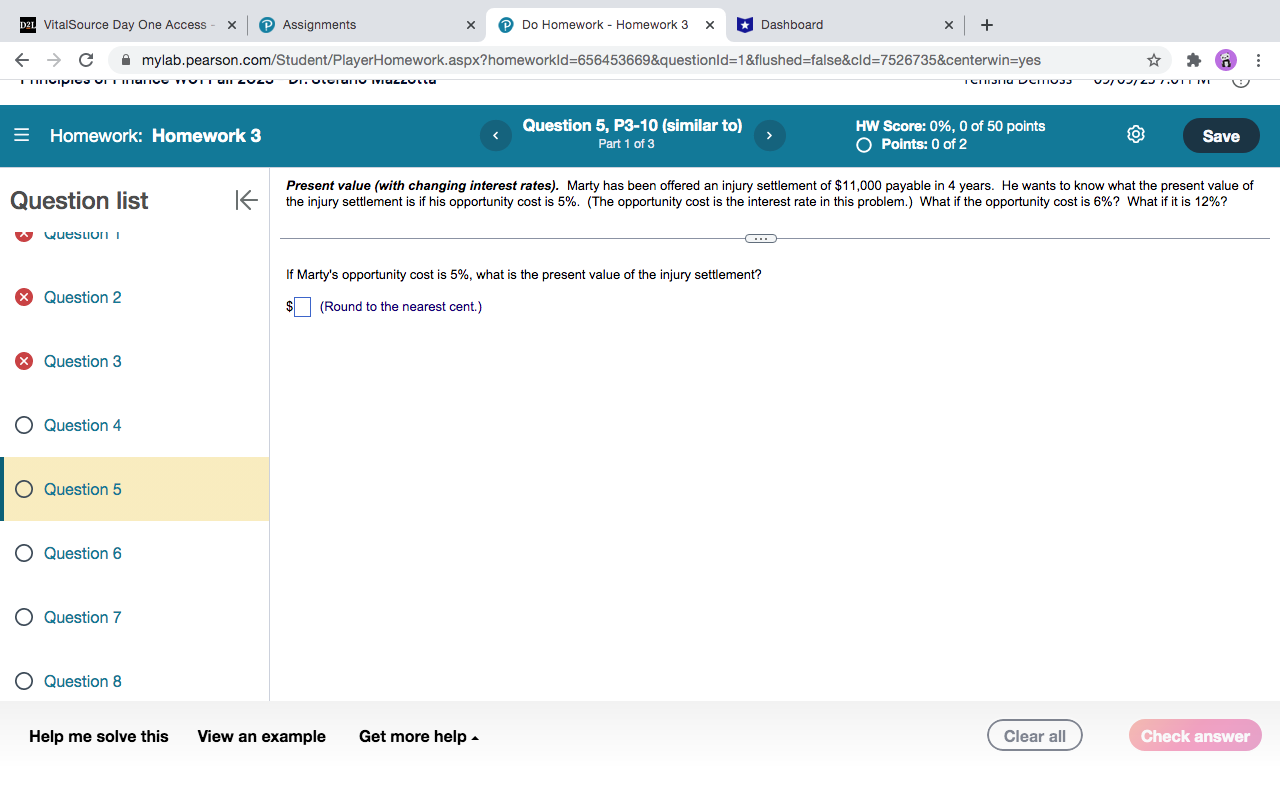Expand the ellipsis divider below the problem text
This screenshot has width=1280, height=800.
pyautogui.click(x=760, y=238)
